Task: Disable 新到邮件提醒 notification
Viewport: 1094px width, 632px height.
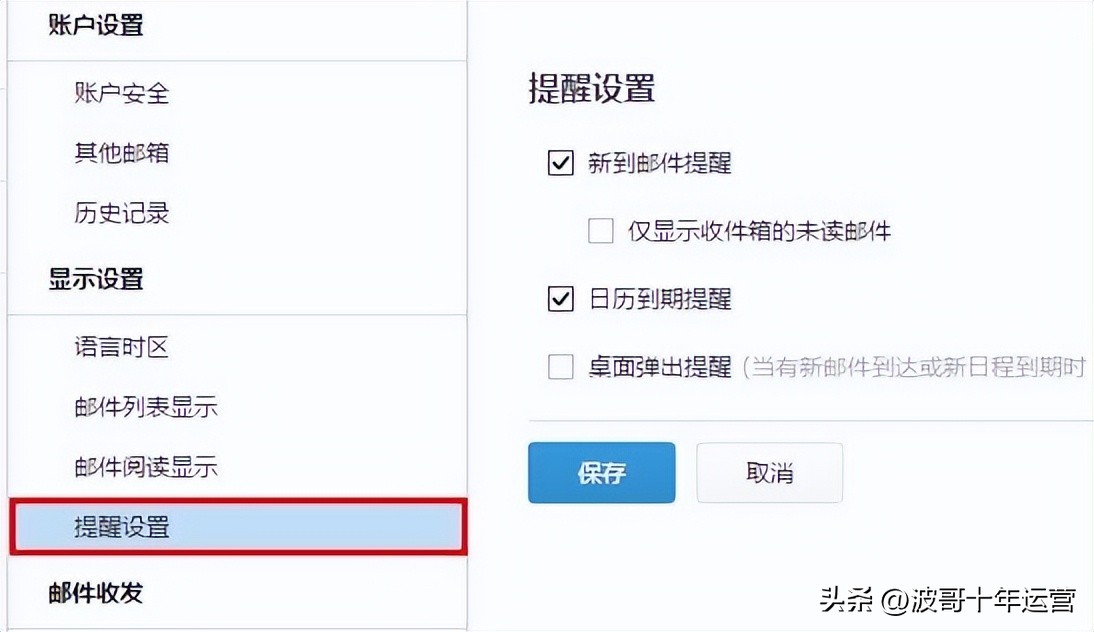Action: coord(560,165)
